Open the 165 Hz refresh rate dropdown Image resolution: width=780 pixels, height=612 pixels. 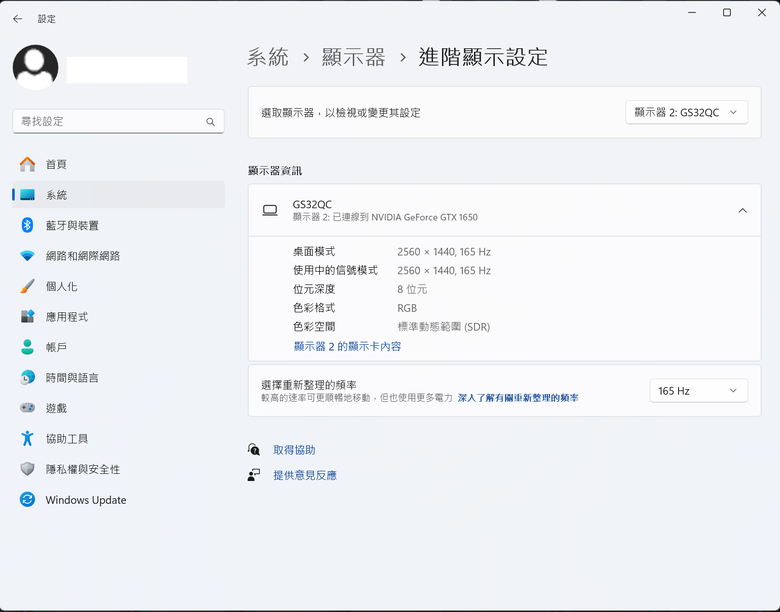pyautogui.click(x=698, y=391)
